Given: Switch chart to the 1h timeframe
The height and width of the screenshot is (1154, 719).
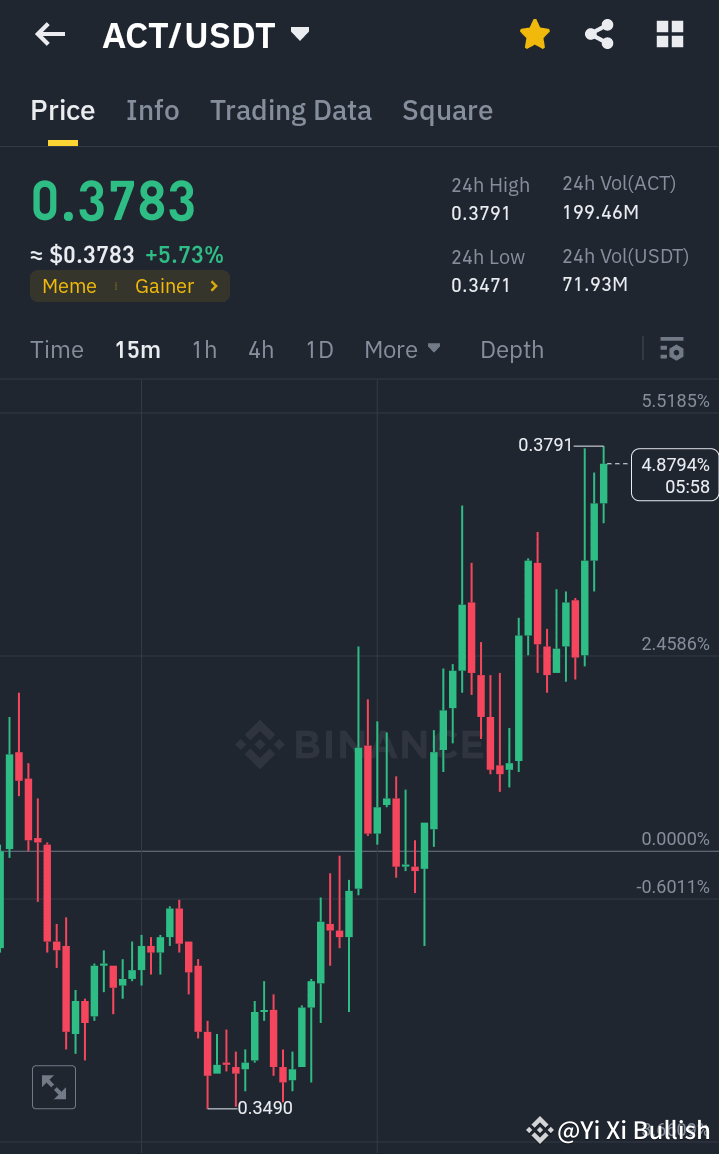Looking at the screenshot, I should [204, 349].
